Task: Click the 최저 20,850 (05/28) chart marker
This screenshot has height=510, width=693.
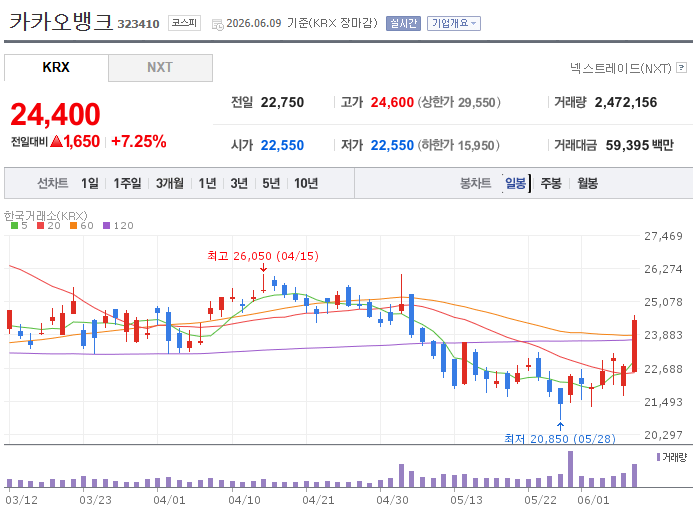Action: pyautogui.click(x=560, y=439)
